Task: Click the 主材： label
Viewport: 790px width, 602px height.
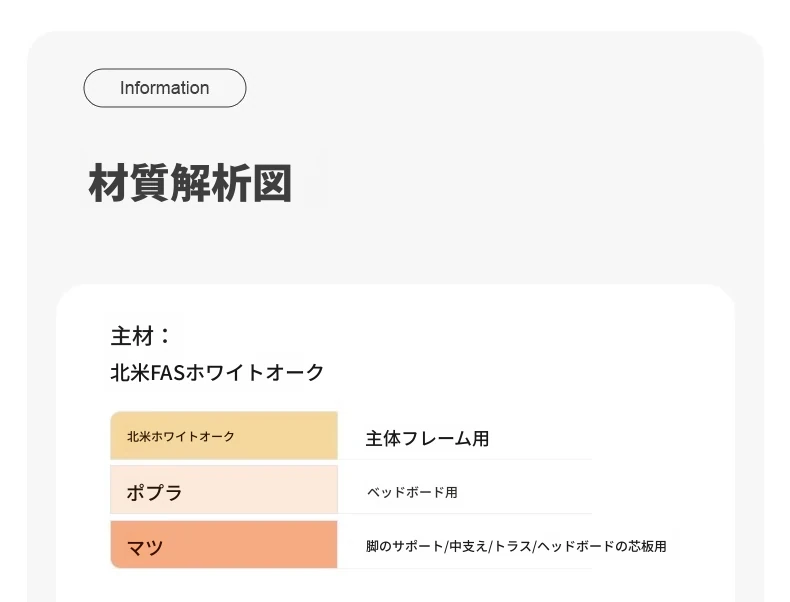Action: point(141,336)
